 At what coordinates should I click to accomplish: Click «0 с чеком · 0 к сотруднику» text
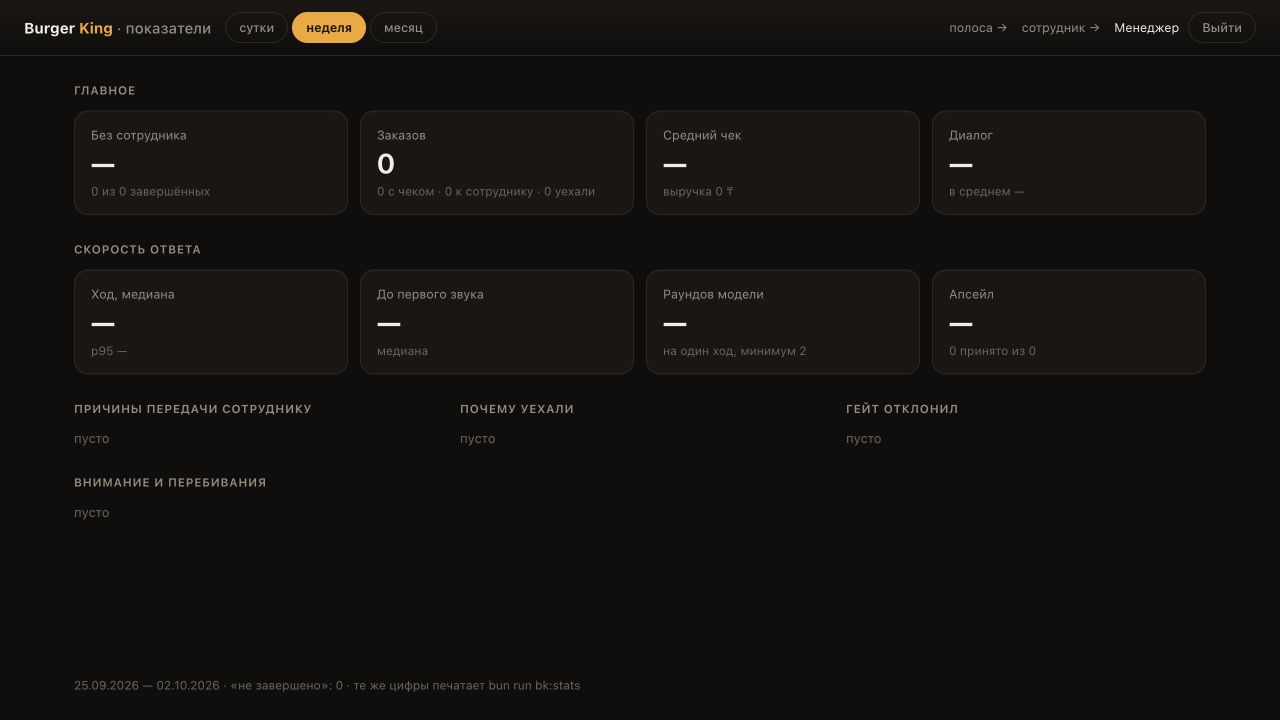455,192
